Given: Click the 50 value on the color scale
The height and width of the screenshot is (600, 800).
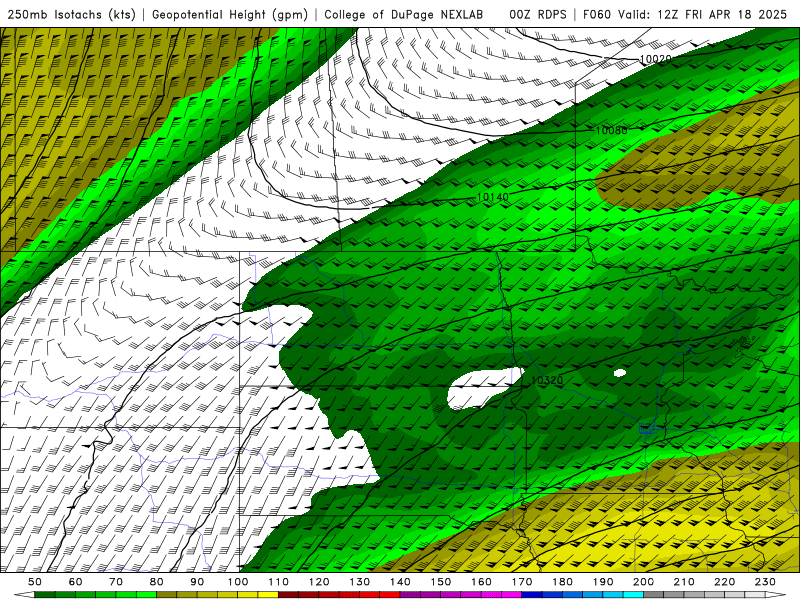Looking at the screenshot, I should (x=35, y=582).
